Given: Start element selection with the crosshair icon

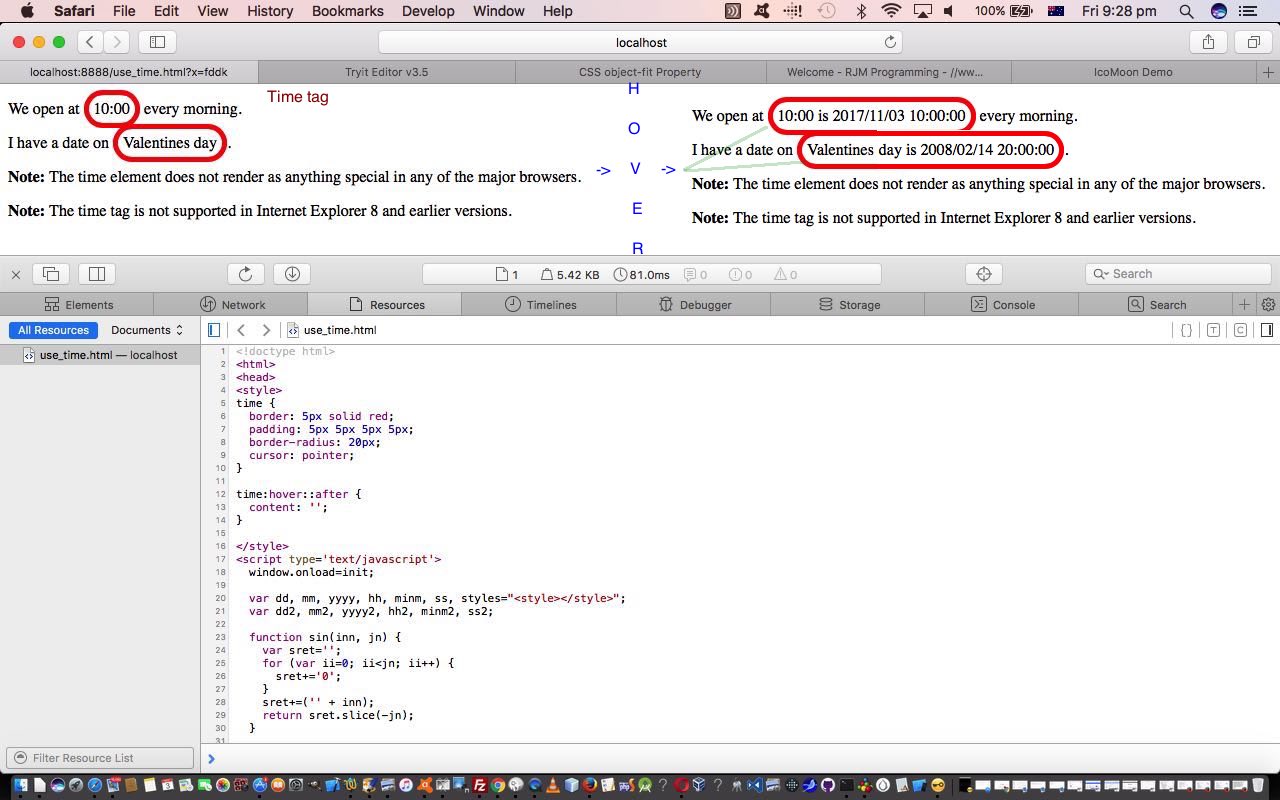Looking at the screenshot, I should pyautogui.click(x=983, y=274).
